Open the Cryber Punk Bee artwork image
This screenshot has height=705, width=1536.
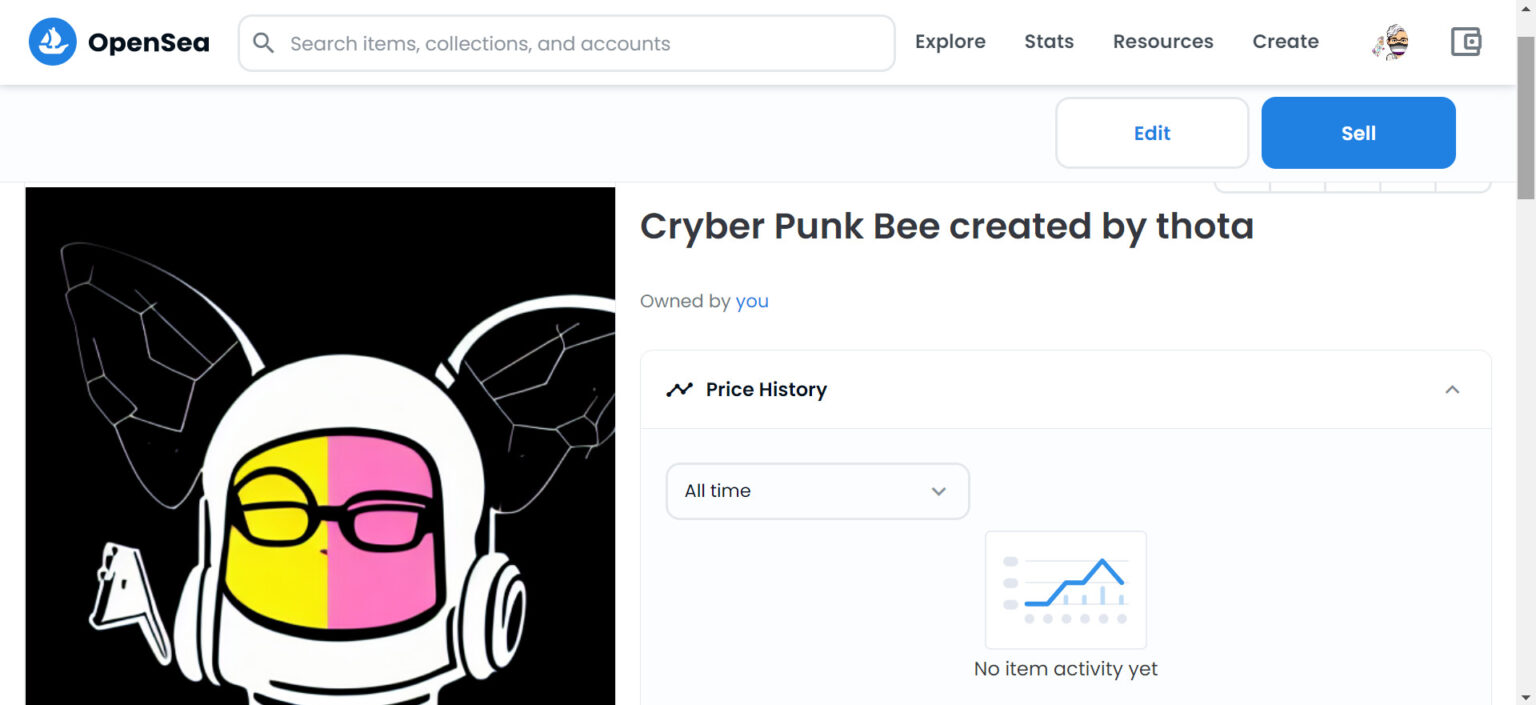(x=320, y=446)
